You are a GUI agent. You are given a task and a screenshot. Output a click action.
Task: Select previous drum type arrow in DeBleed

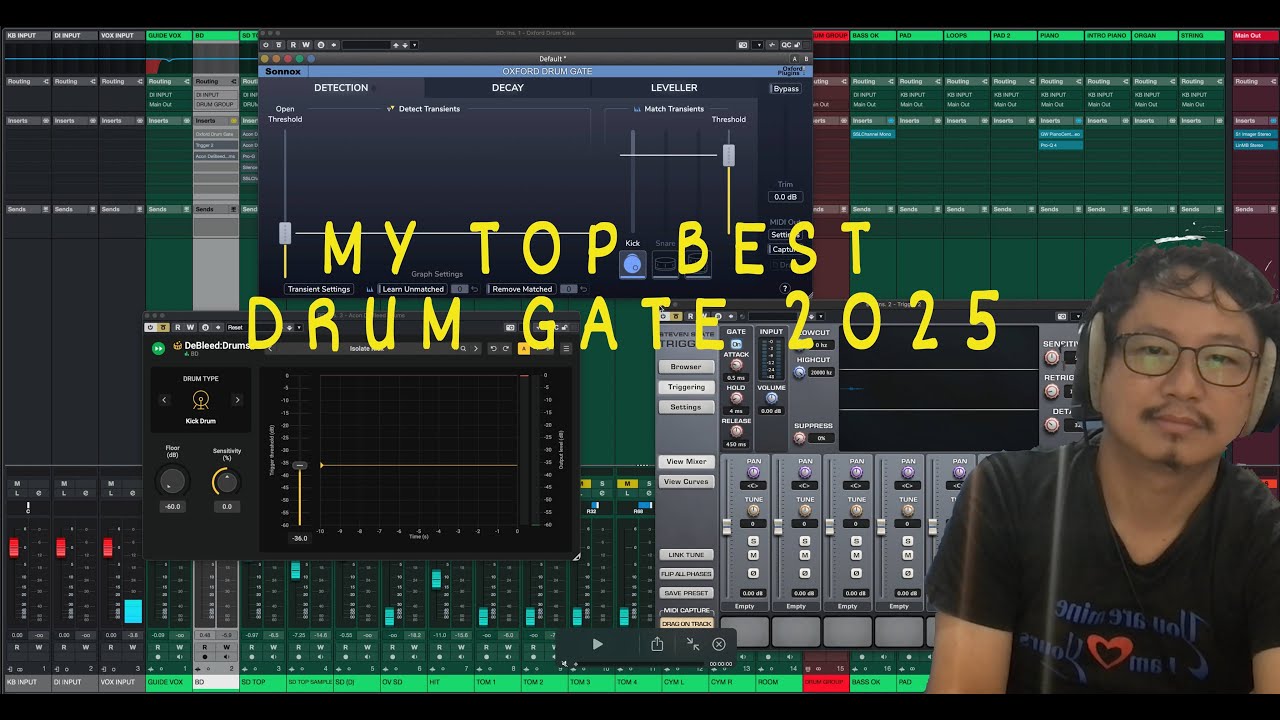tap(165, 400)
